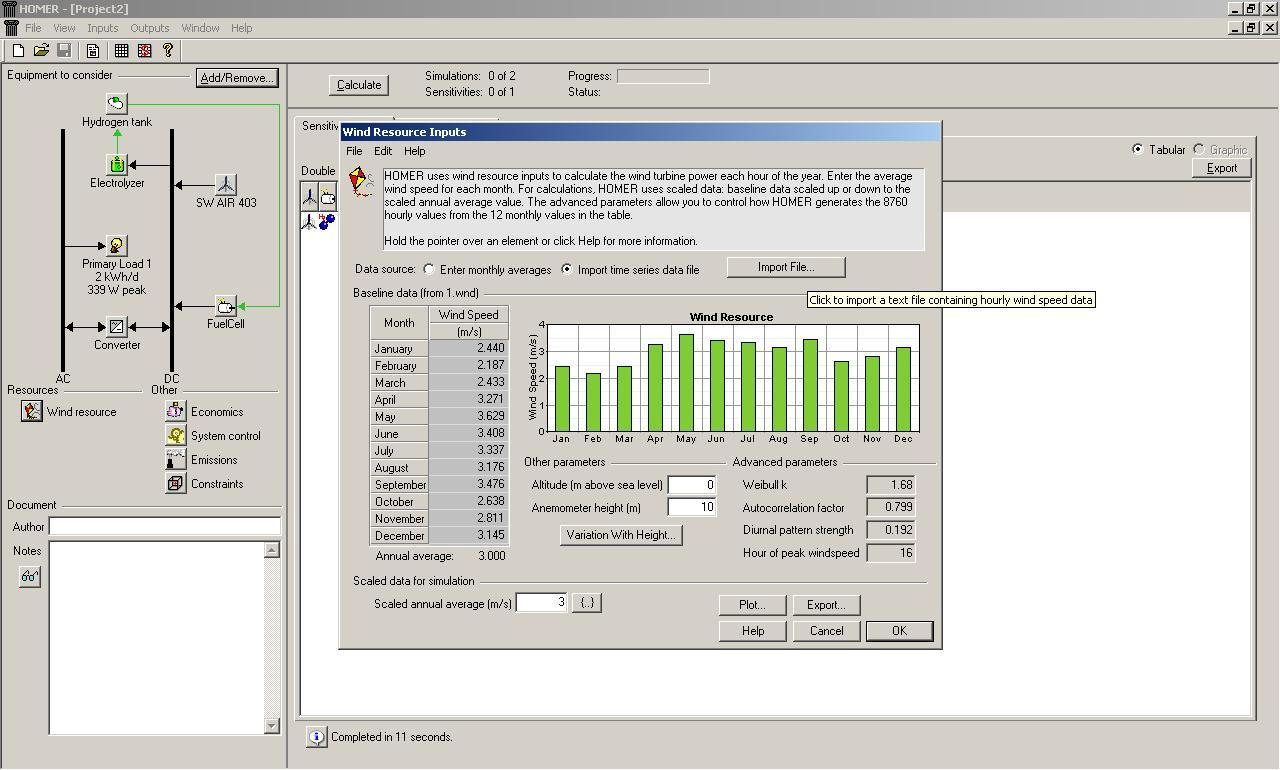Click the Scaled annual average field
This screenshot has width=1280, height=770.
[x=542, y=603]
